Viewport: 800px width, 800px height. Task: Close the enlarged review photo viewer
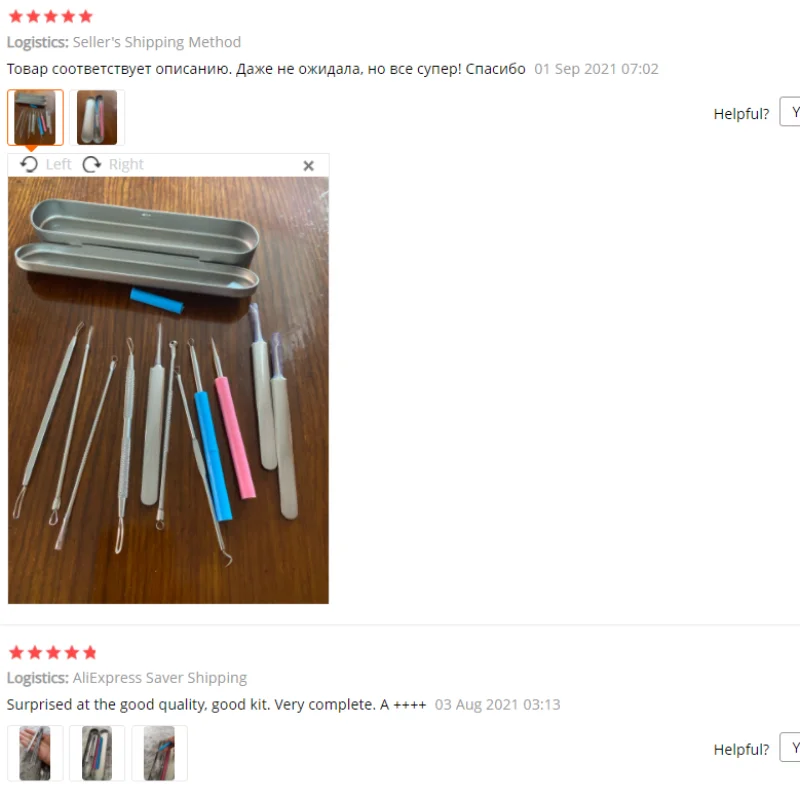click(x=308, y=165)
